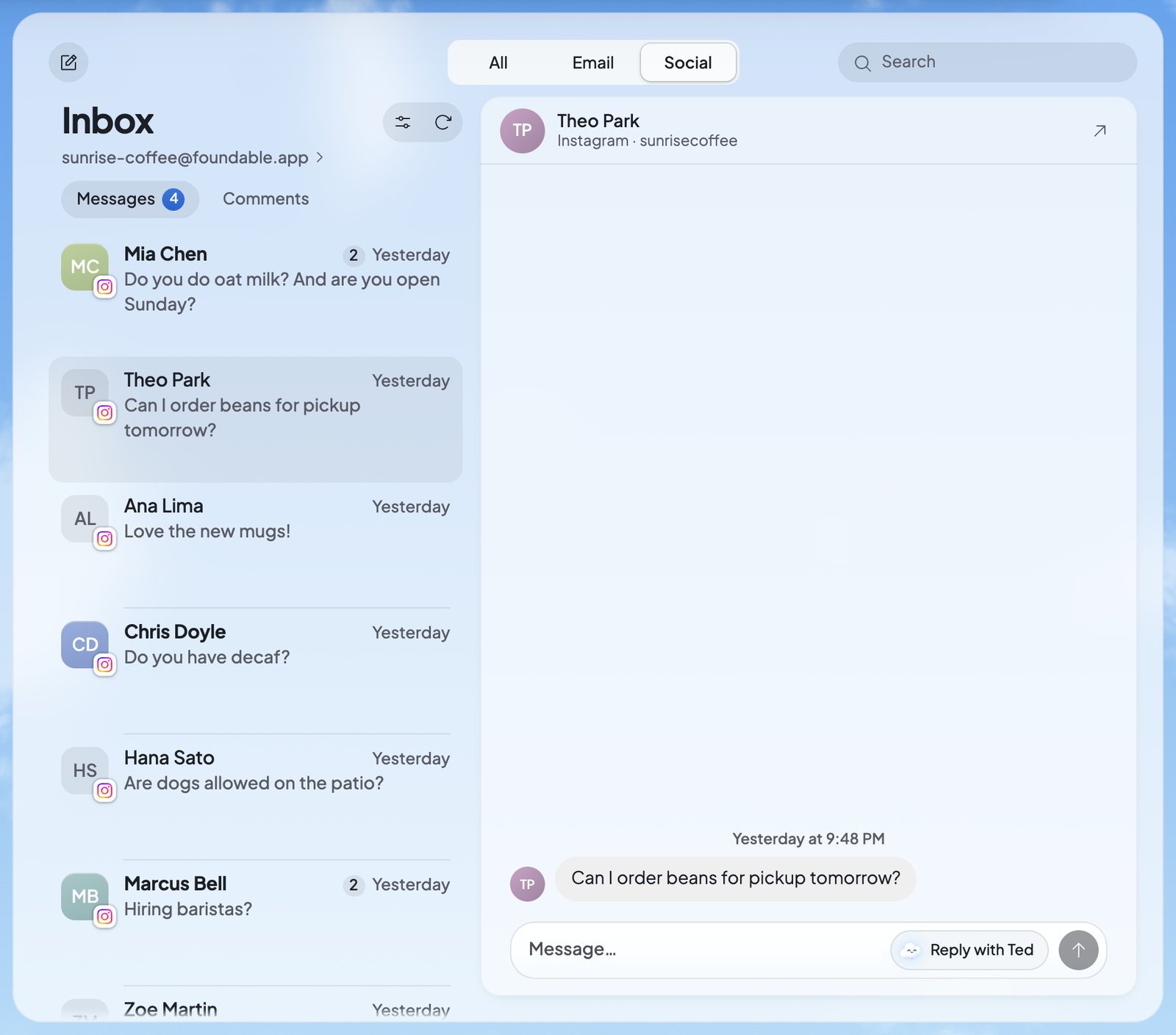The image size is (1176, 1035).
Task: Open Theo Park conversation in external window
Action: (x=1100, y=131)
